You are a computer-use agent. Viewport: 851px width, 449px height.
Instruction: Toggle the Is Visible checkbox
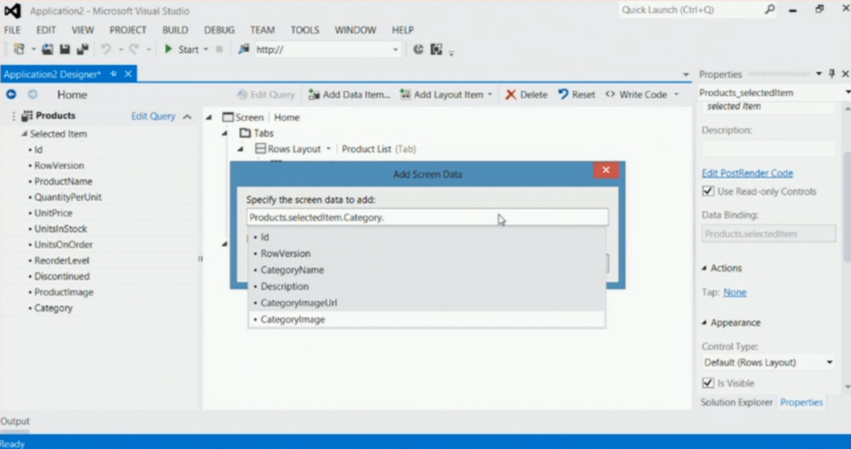click(708, 383)
